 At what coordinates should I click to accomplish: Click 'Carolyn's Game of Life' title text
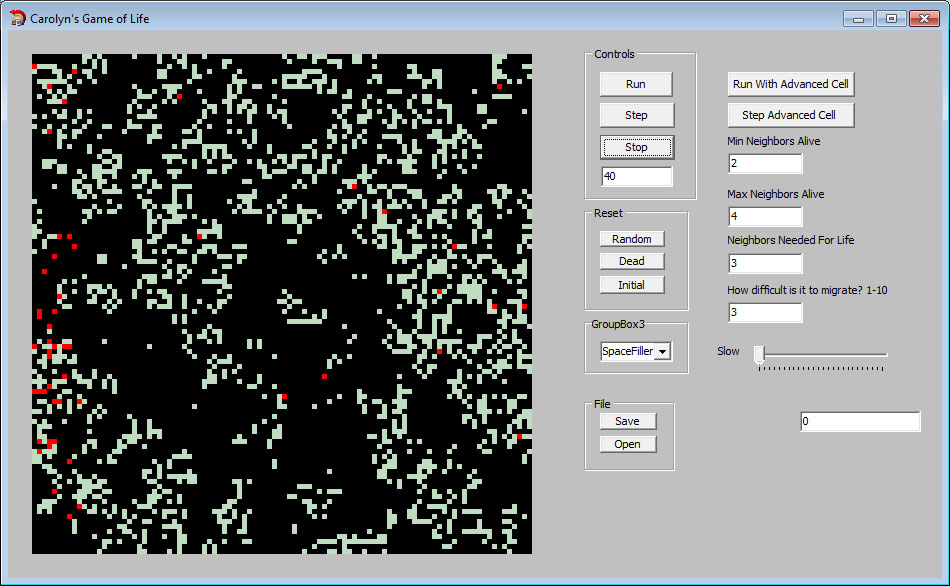(x=90, y=19)
